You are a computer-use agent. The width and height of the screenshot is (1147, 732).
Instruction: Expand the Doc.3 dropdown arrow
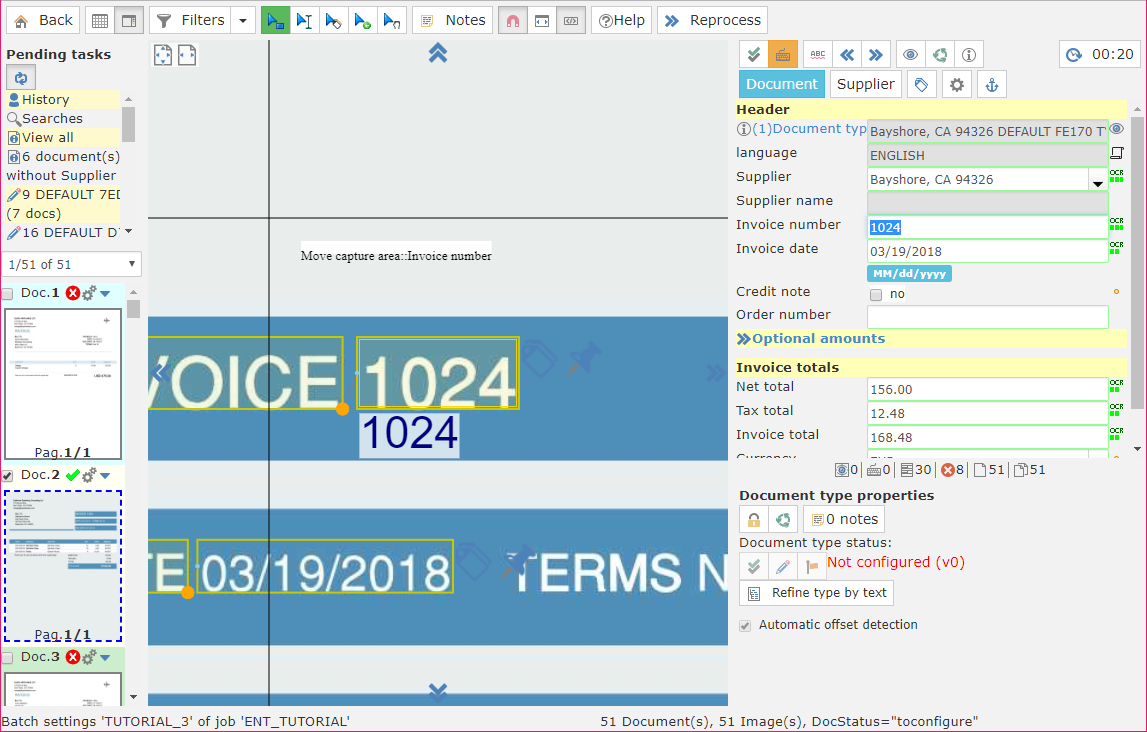(105, 658)
